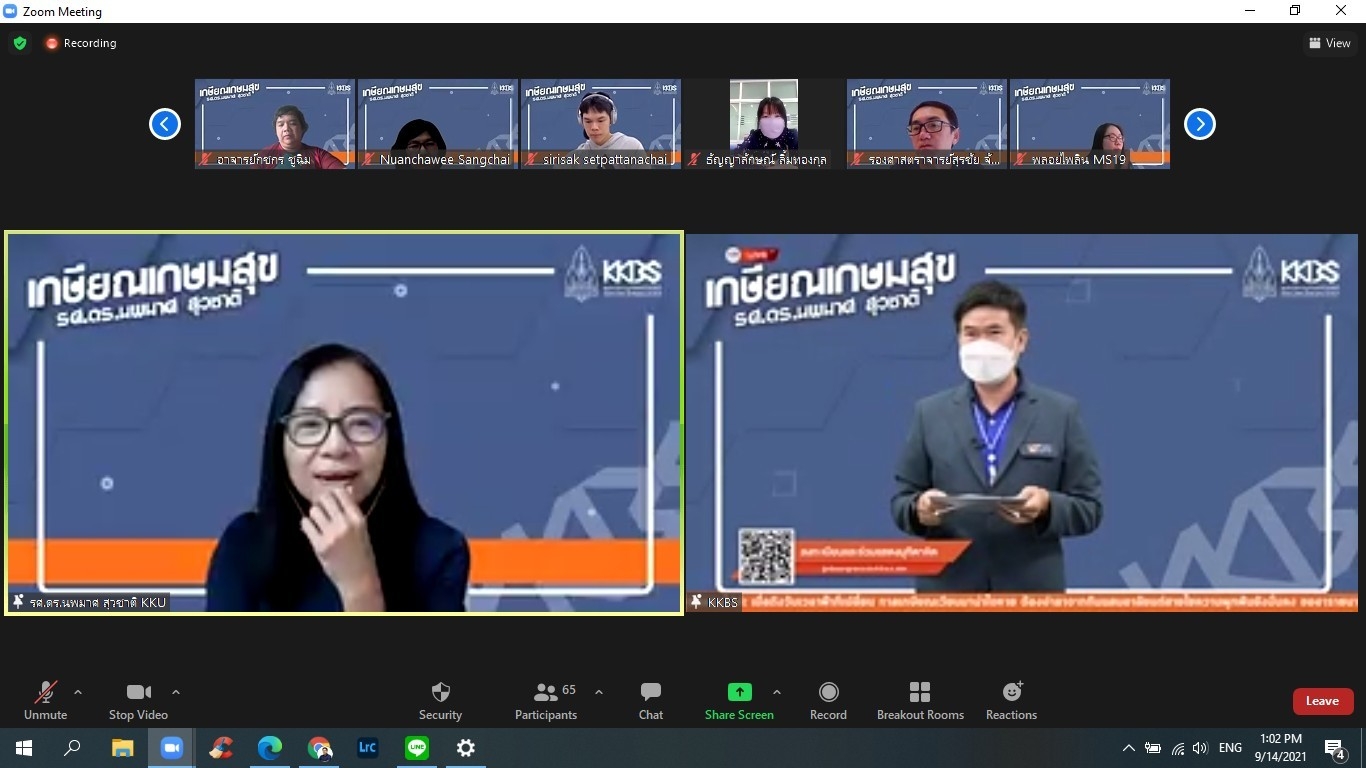Expand the audio options arrow beside Unmute
The width and height of the screenshot is (1366, 768).
(78, 692)
